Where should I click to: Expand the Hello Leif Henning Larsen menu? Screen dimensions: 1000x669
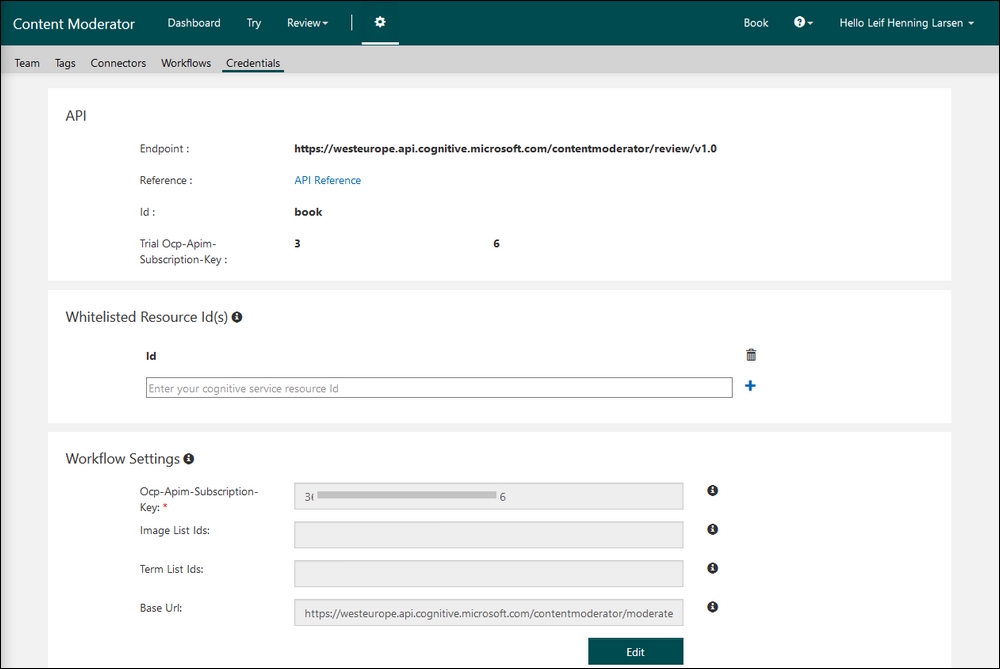click(906, 23)
